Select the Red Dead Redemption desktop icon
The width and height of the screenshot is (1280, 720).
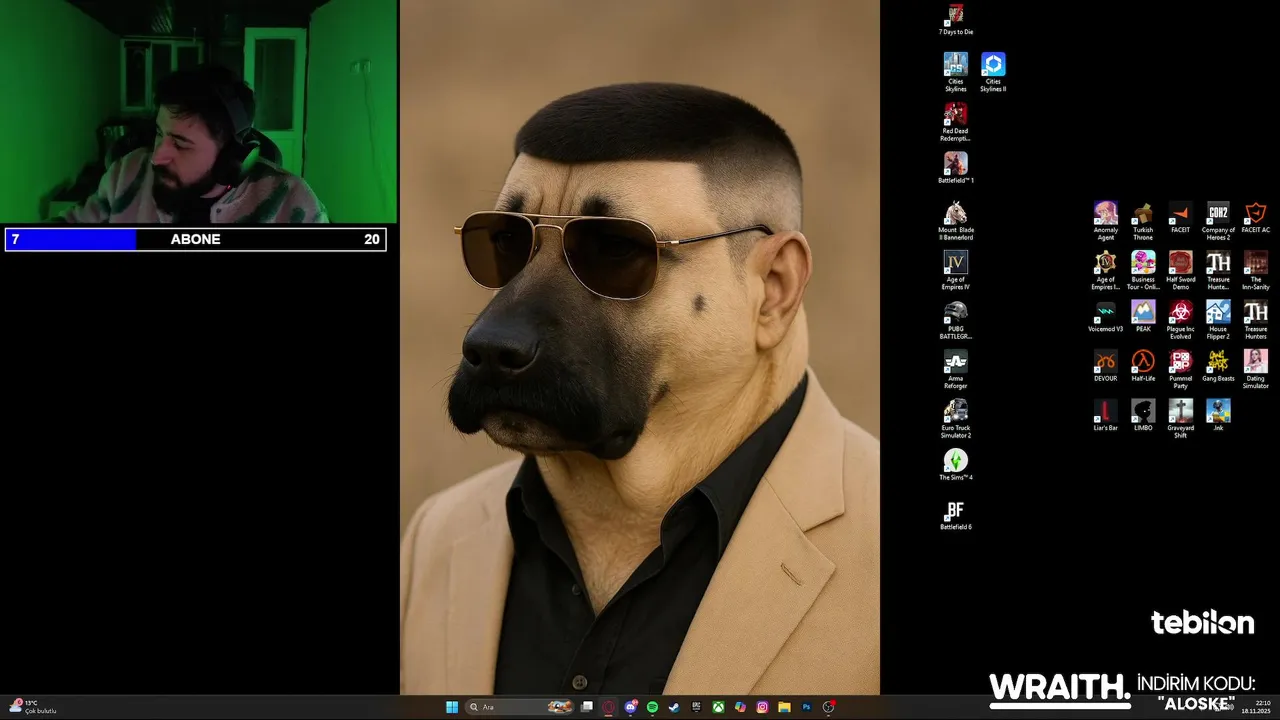956,121
